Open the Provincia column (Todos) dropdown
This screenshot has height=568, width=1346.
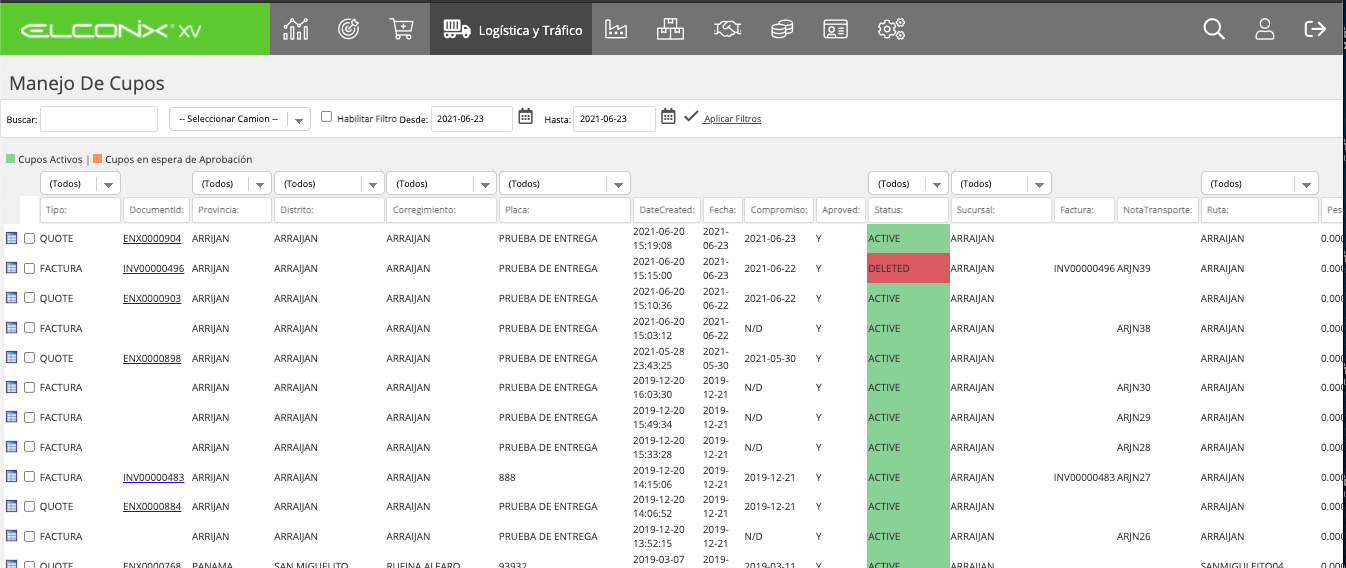tap(232, 184)
